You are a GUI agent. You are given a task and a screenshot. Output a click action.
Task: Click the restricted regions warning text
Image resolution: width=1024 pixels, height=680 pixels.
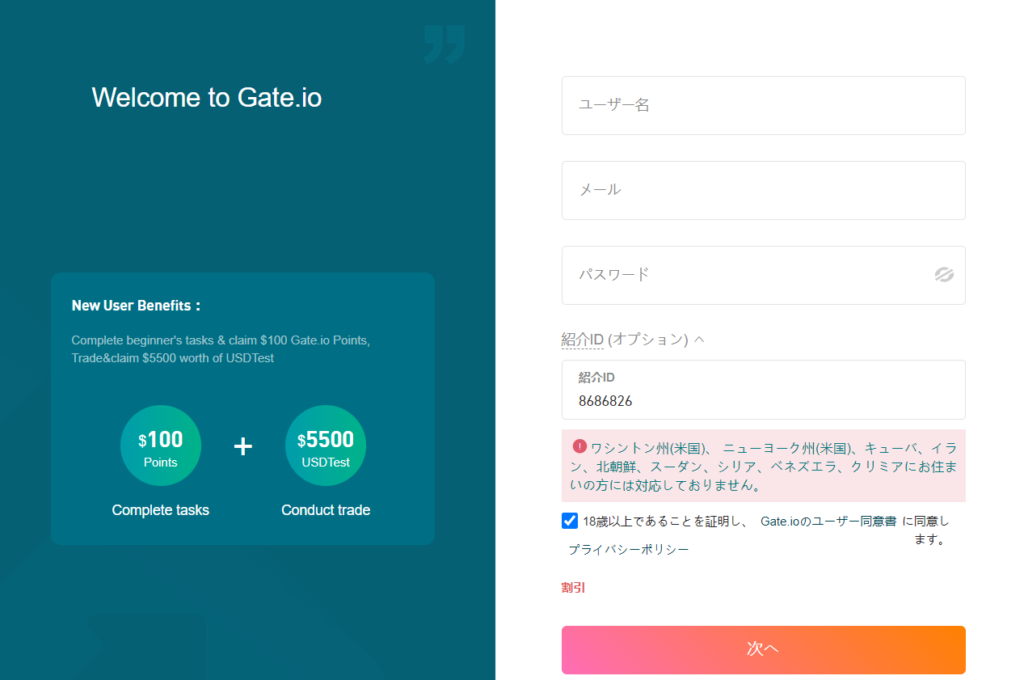763,466
